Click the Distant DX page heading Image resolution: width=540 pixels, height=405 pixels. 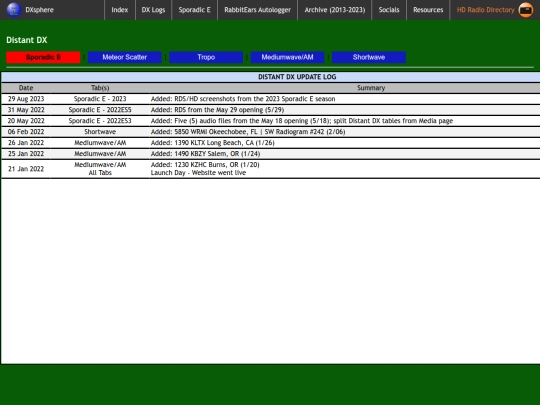pyautogui.click(x=27, y=40)
